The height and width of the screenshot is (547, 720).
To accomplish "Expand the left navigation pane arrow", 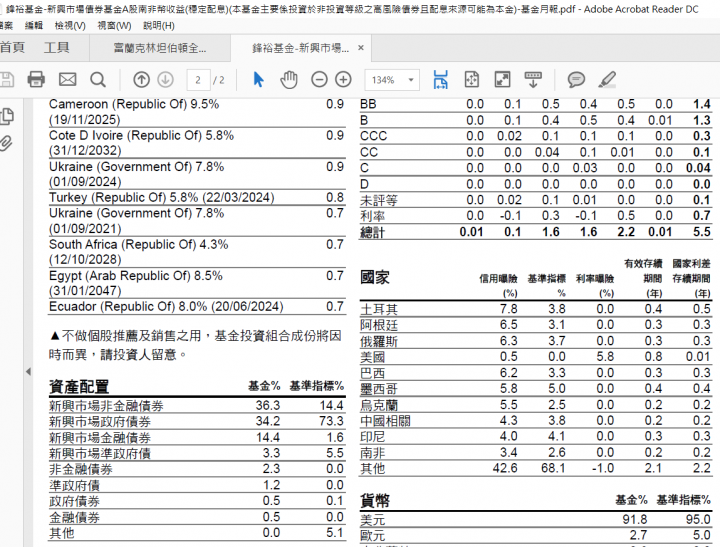I will coord(28,372).
